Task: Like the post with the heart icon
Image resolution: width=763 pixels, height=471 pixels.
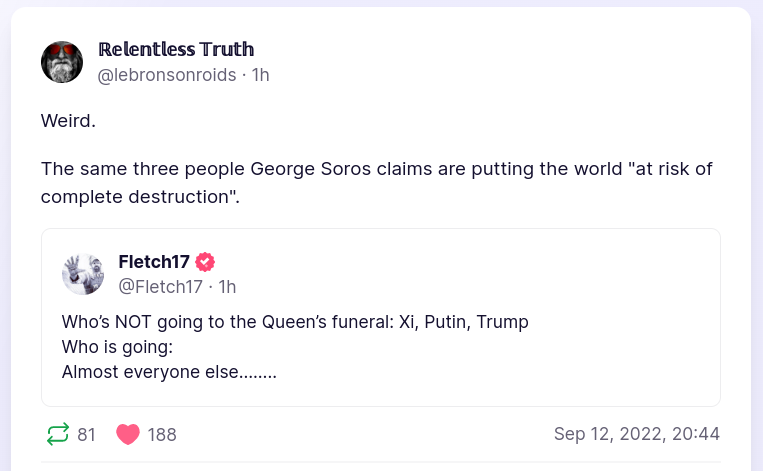Action: tap(128, 434)
